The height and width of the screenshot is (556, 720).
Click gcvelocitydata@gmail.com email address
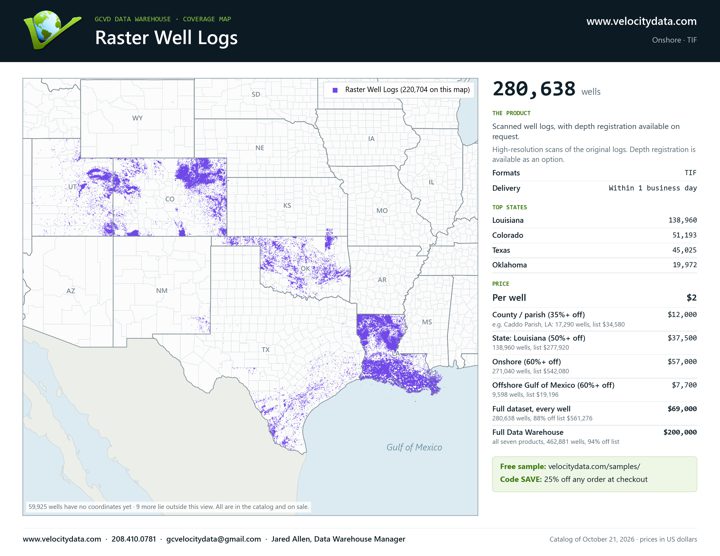[214, 539]
